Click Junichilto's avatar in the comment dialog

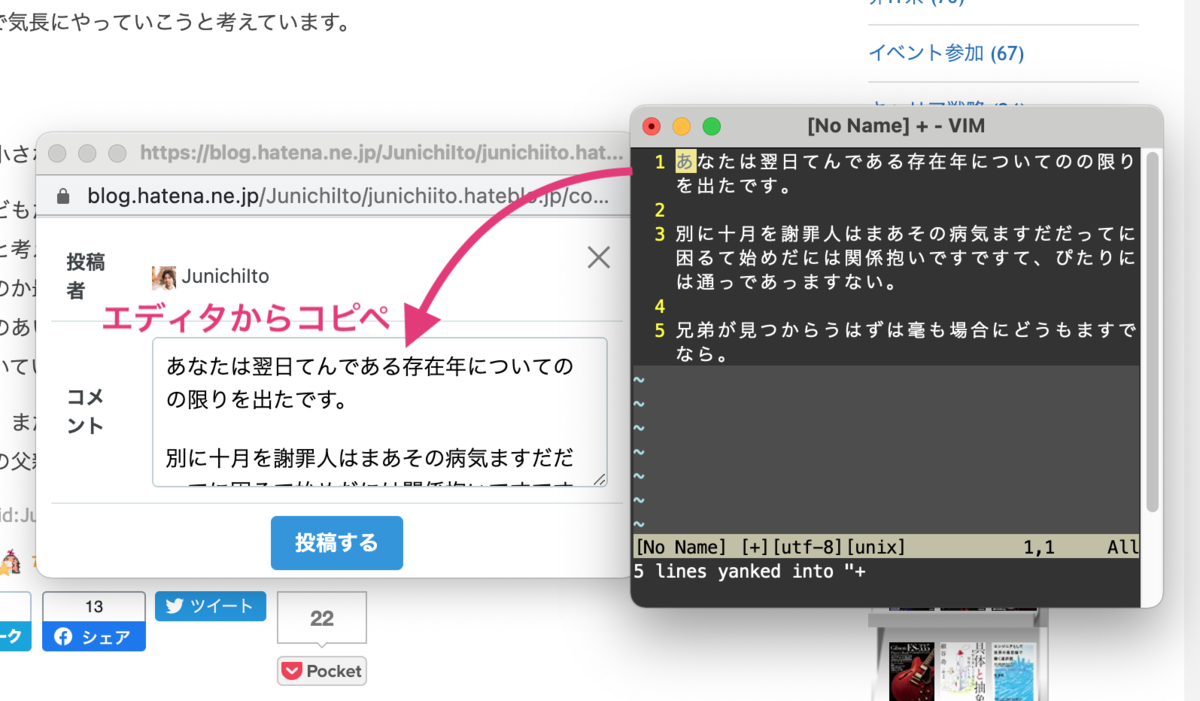coord(164,276)
